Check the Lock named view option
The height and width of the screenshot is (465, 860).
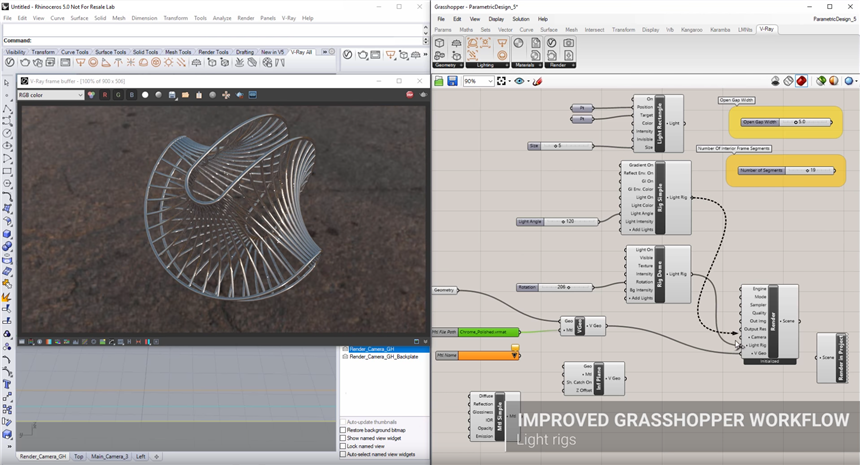345,446
